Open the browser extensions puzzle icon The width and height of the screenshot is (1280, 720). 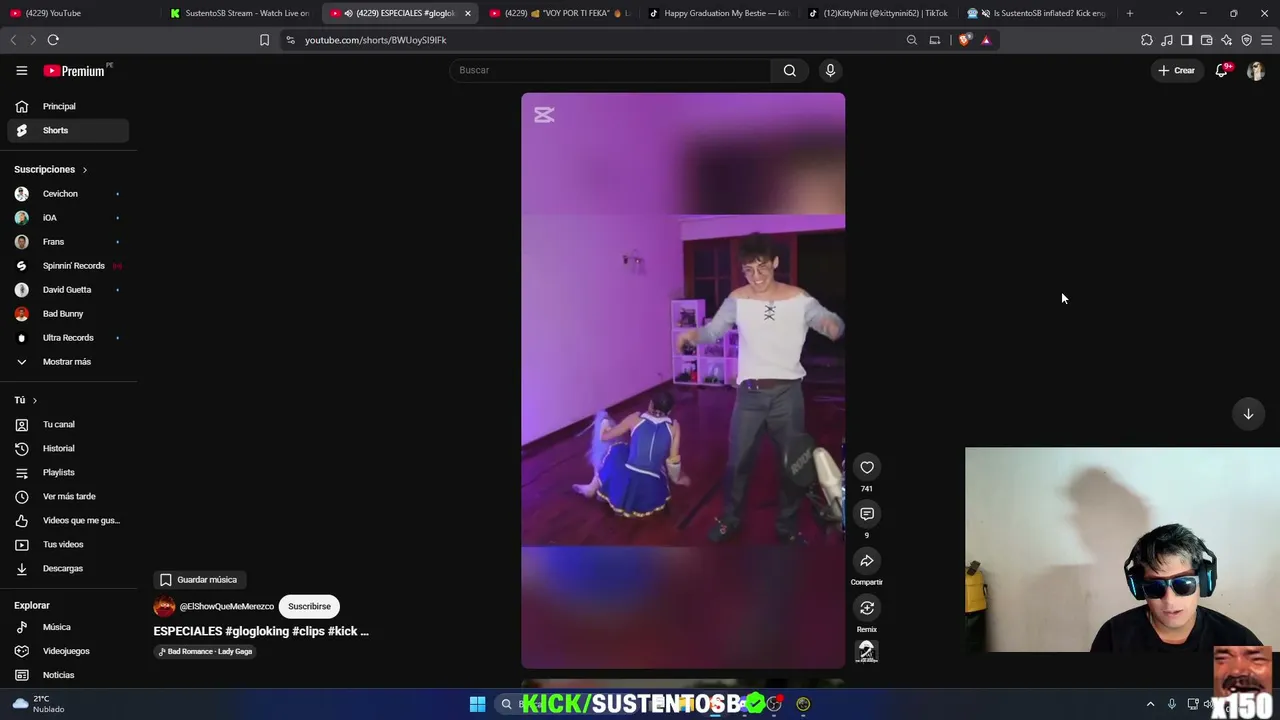[x=1147, y=40]
